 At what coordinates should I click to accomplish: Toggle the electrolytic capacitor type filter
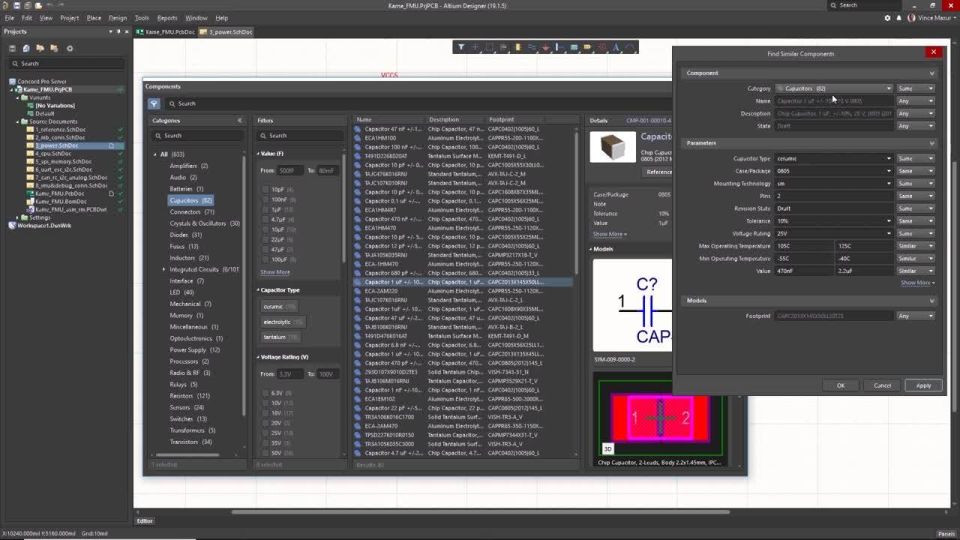tap(282, 321)
